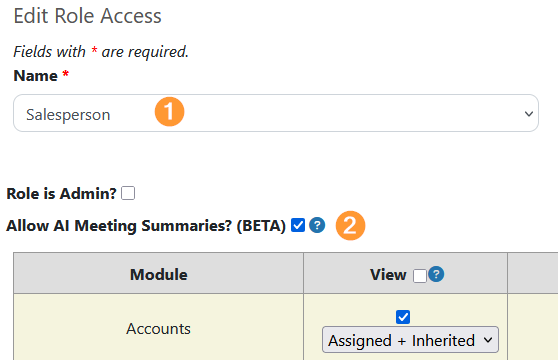Image resolution: width=558 pixels, height=360 pixels.
Task: Click the chevron arrow in the Name field
Action: pos(529,114)
